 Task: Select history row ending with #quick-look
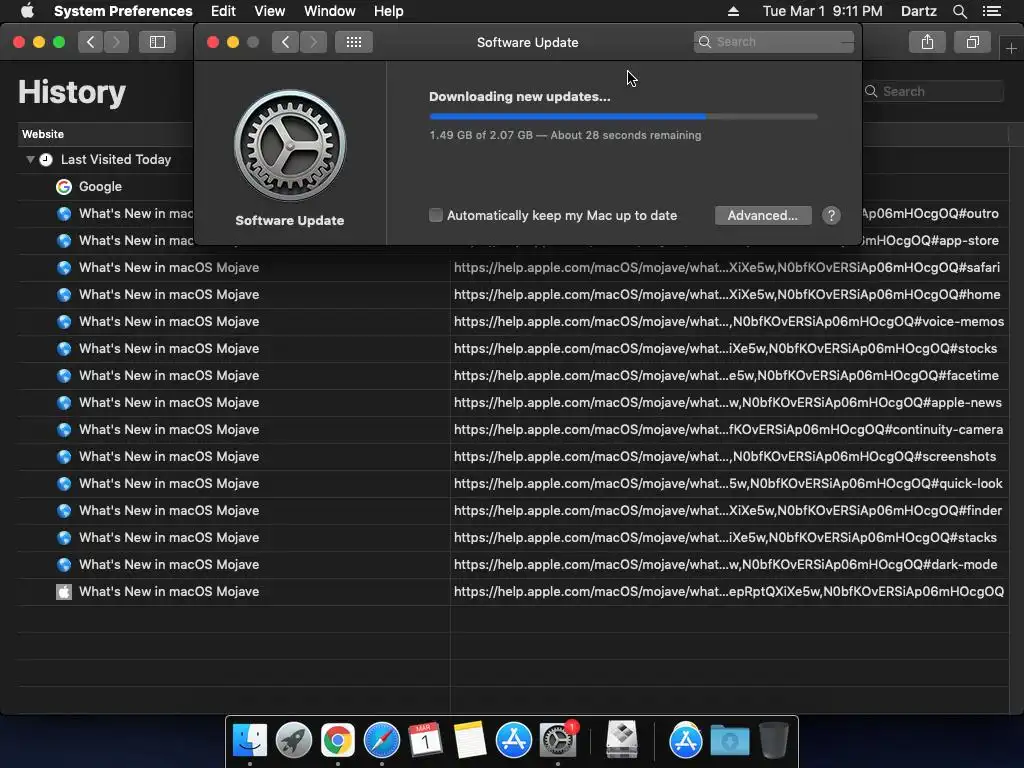tap(513, 484)
